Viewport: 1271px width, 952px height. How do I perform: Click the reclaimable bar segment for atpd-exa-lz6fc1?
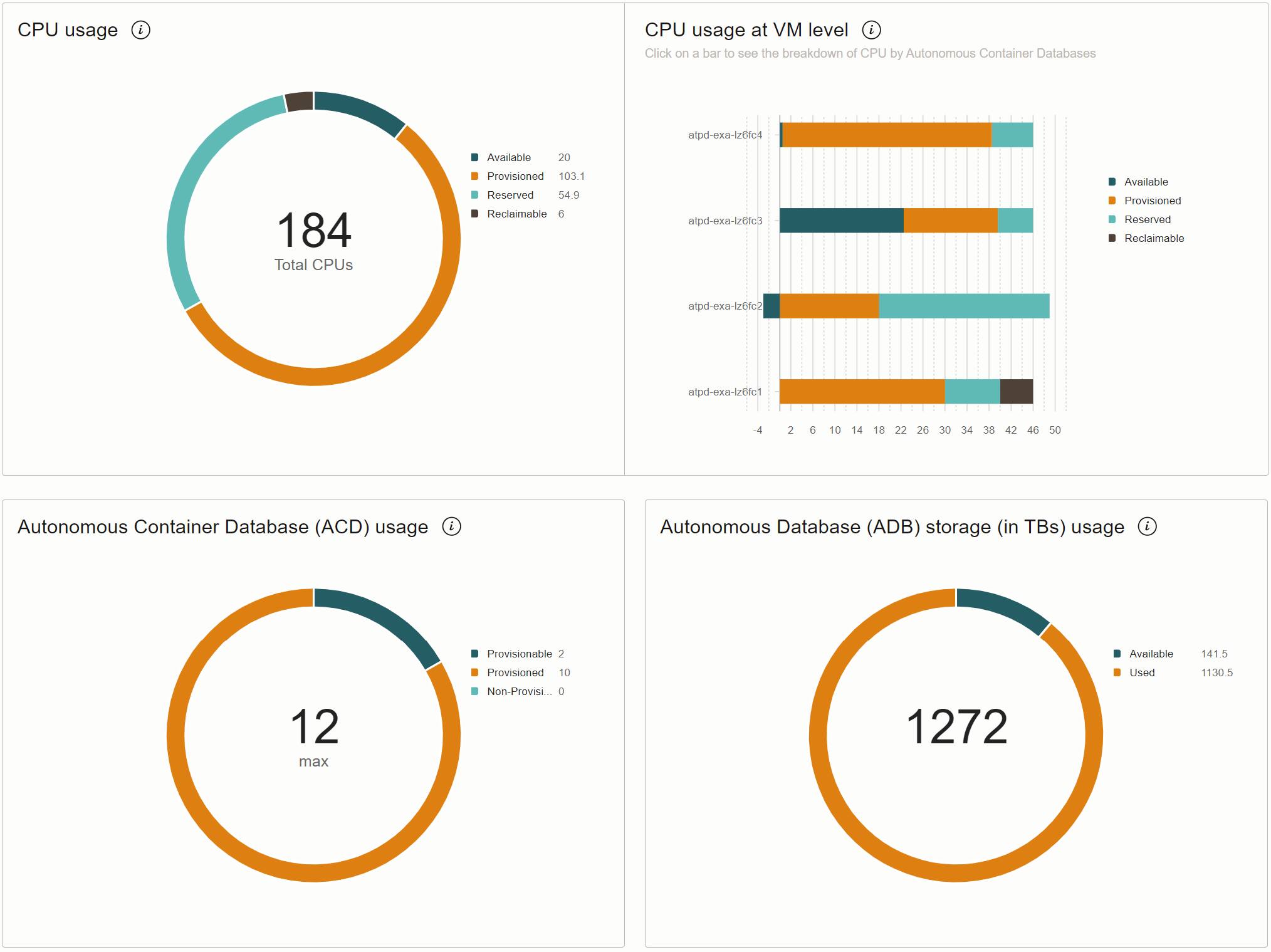(x=1017, y=392)
